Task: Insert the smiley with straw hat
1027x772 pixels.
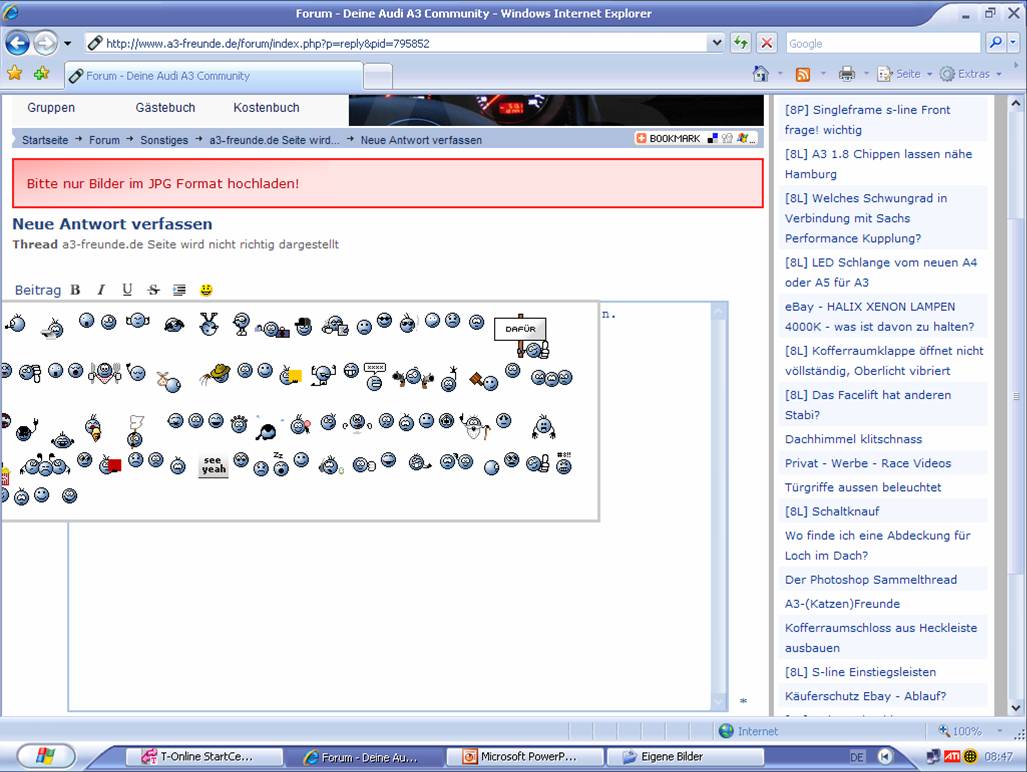Action: pyautogui.click(x=216, y=373)
